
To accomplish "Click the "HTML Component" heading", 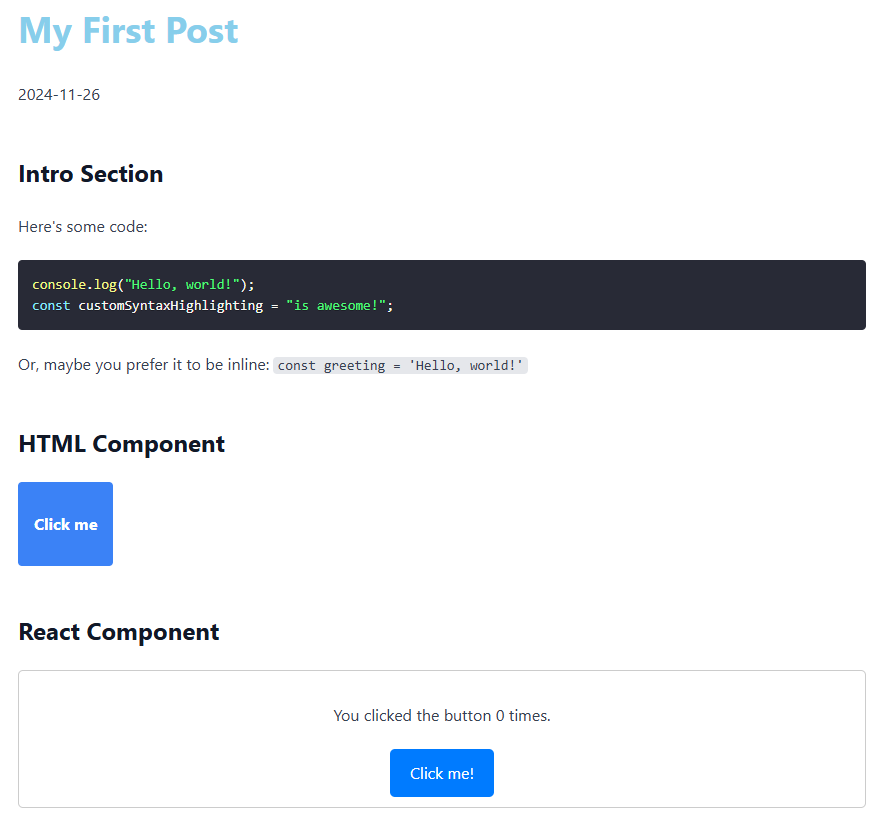I will coord(121,444).
